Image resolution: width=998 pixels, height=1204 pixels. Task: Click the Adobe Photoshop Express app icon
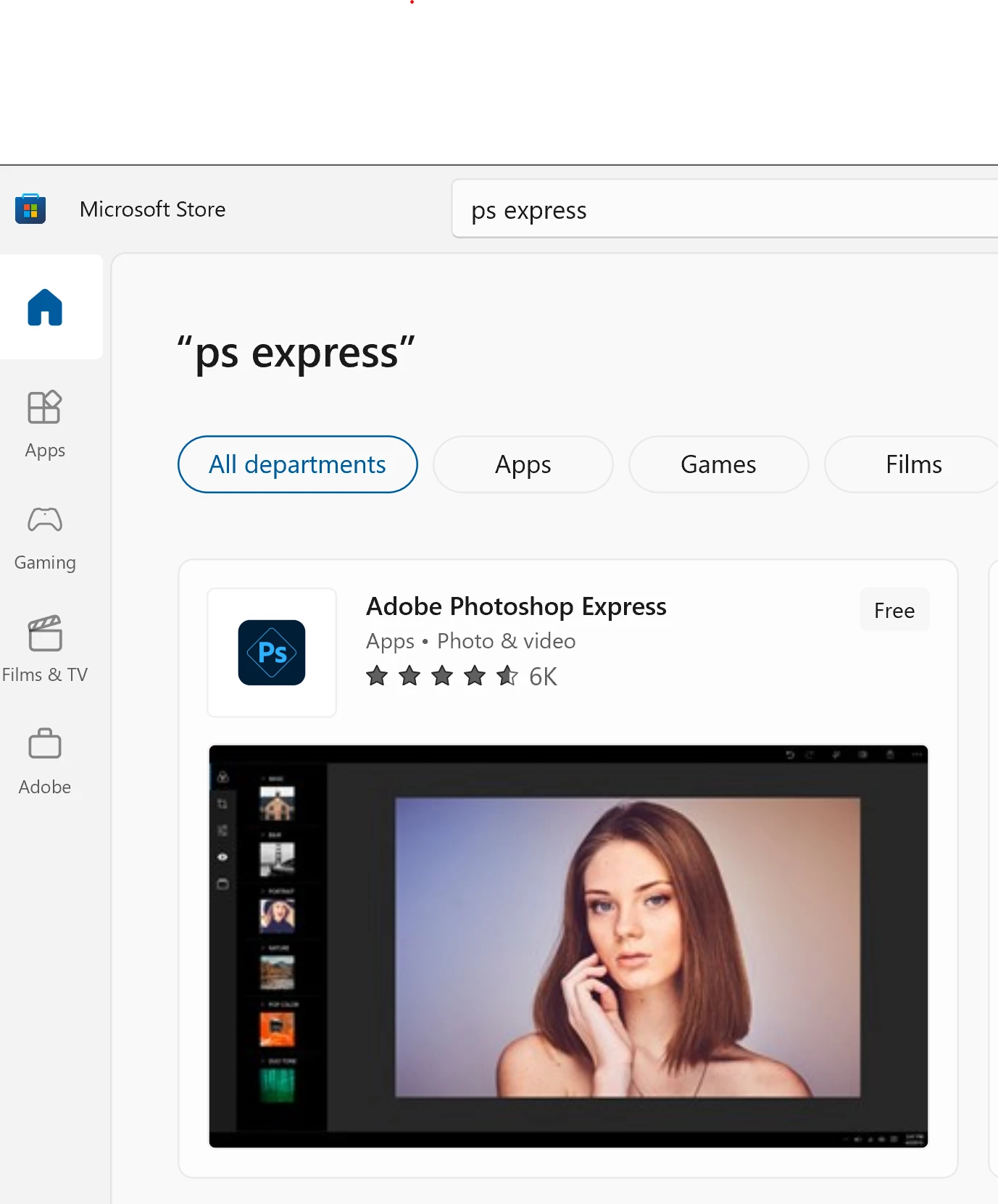pos(272,653)
